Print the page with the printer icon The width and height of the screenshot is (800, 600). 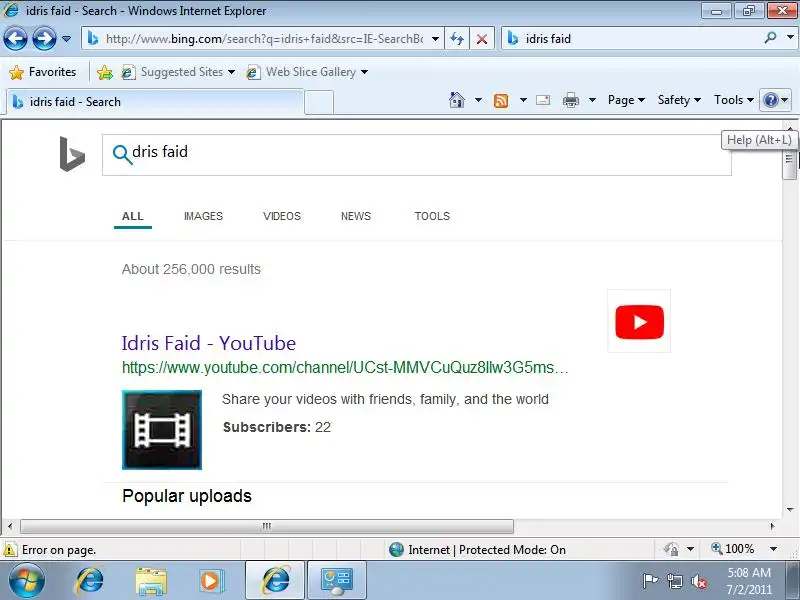coord(570,100)
